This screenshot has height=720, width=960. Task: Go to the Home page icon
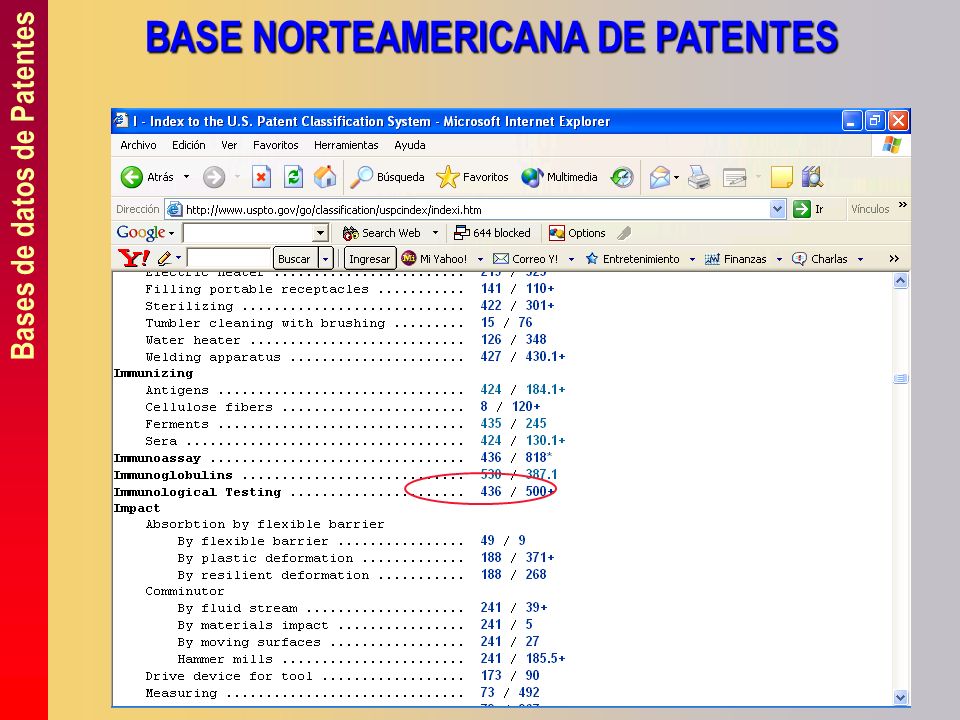coord(325,177)
